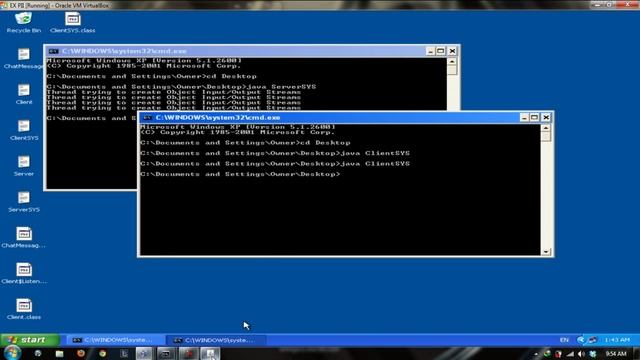Click scroll-up arrow in front cmd window

(x=546, y=128)
